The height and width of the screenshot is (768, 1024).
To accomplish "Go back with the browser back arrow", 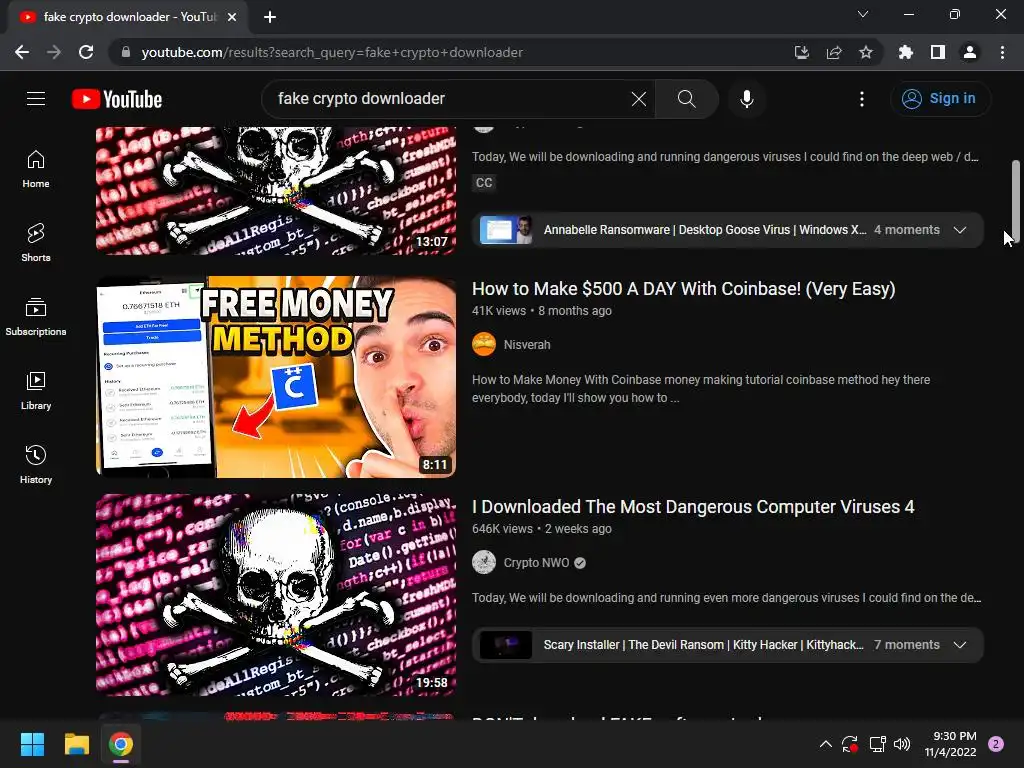I will click(22, 52).
